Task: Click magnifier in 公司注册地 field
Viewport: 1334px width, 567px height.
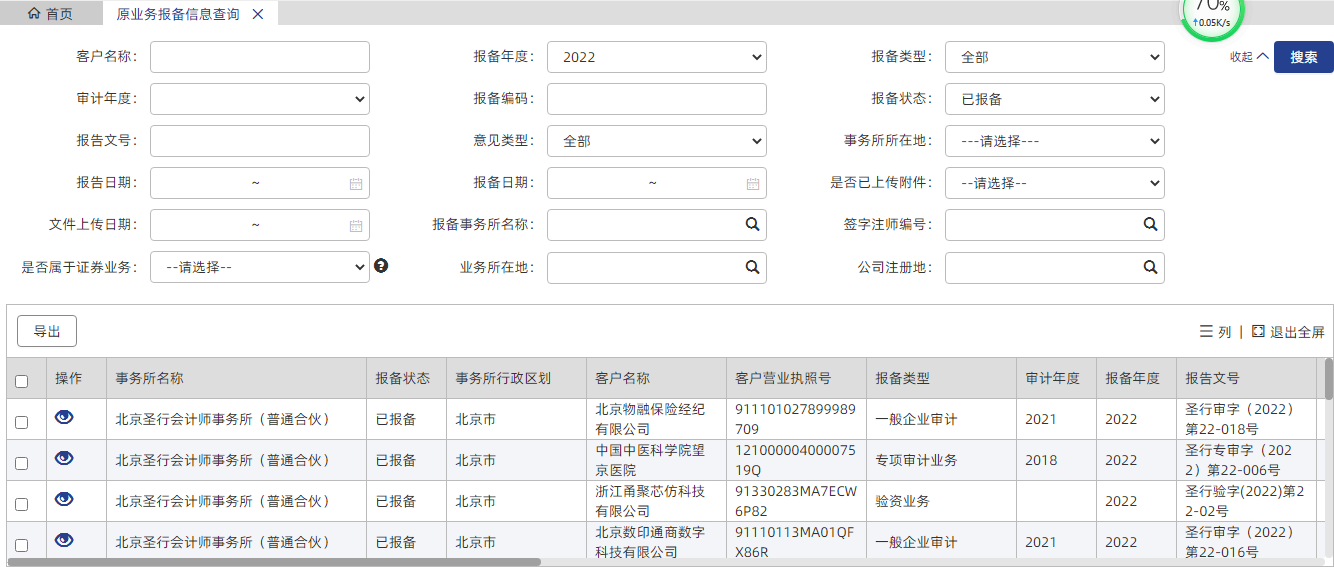Action: click(1150, 267)
